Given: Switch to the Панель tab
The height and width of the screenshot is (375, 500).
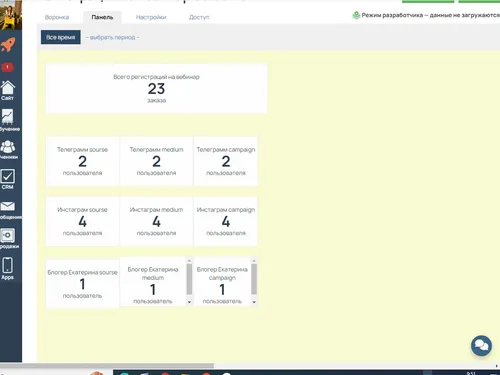Looking at the screenshot, I should 102,17.
